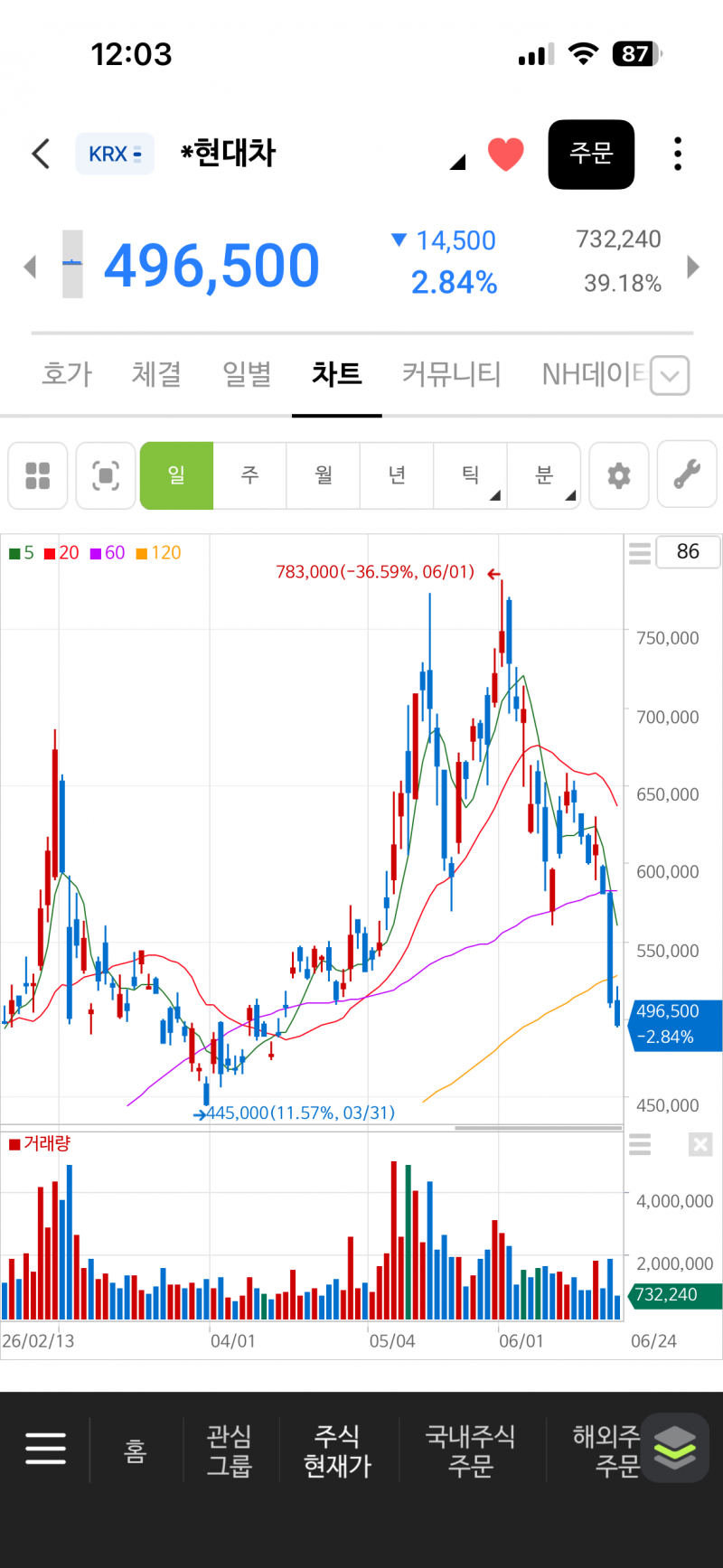Tap the green 732,240 volume axis tag

[673, 1295]
